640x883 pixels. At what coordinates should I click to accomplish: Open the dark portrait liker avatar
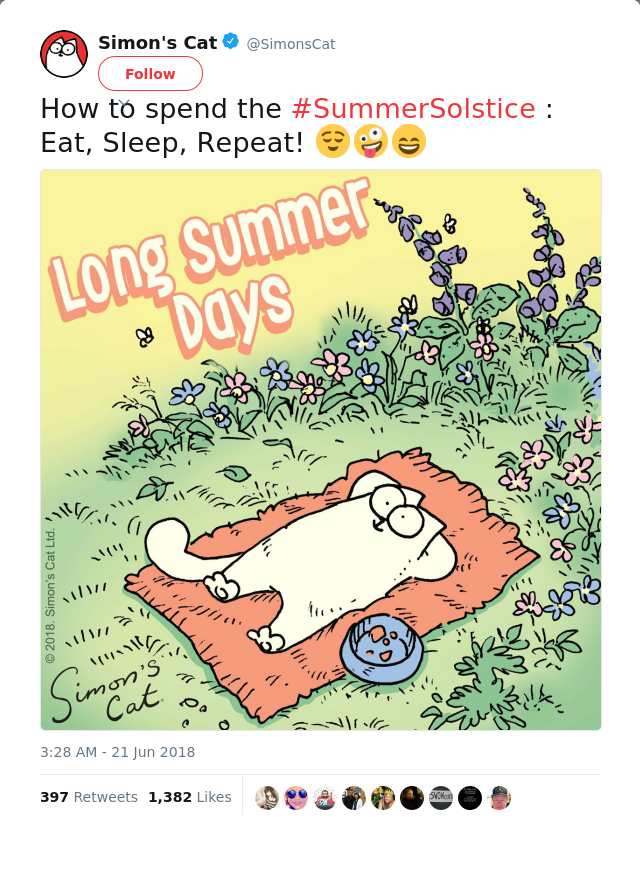coord(412,798)
